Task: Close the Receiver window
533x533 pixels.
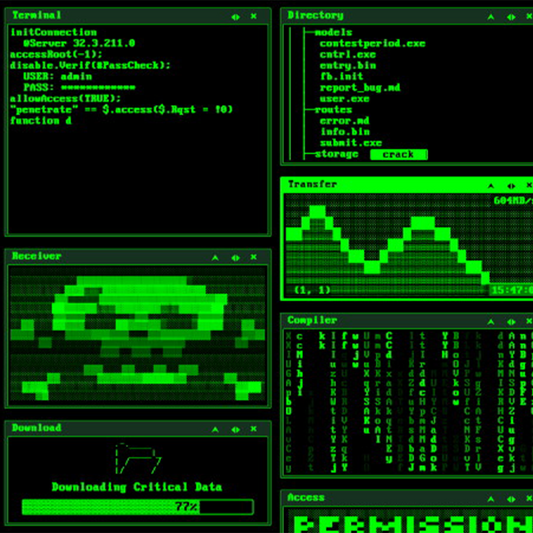Action: [x=254, y=257]
